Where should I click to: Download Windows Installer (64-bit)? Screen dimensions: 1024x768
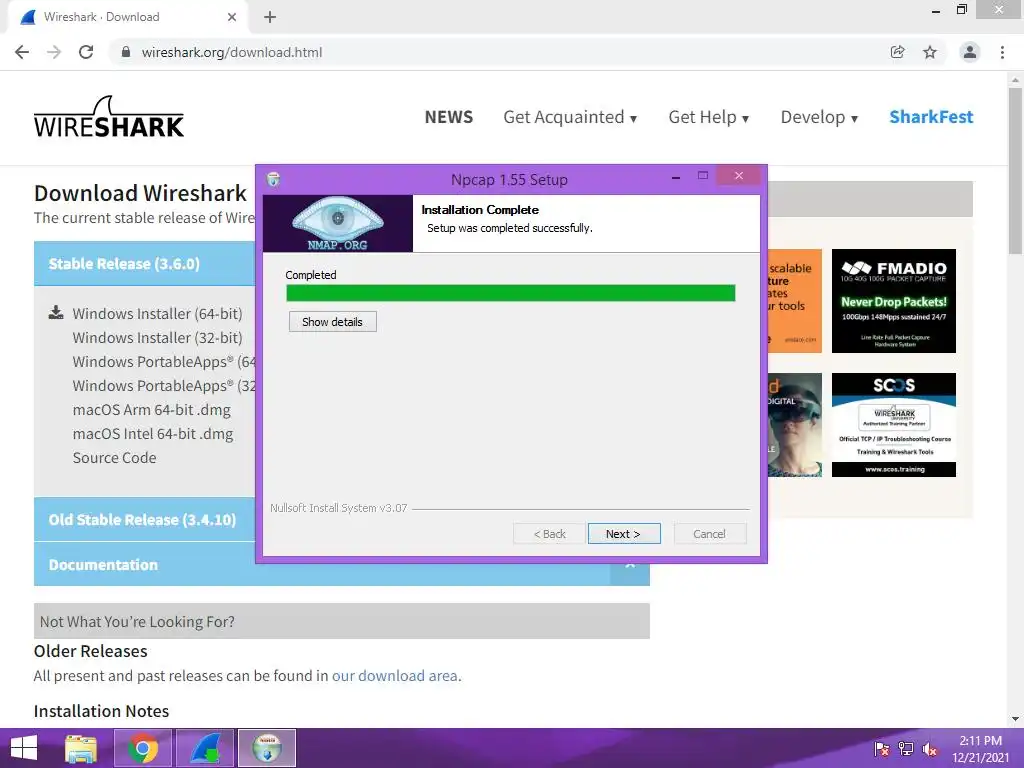click(x=157, y=313)
